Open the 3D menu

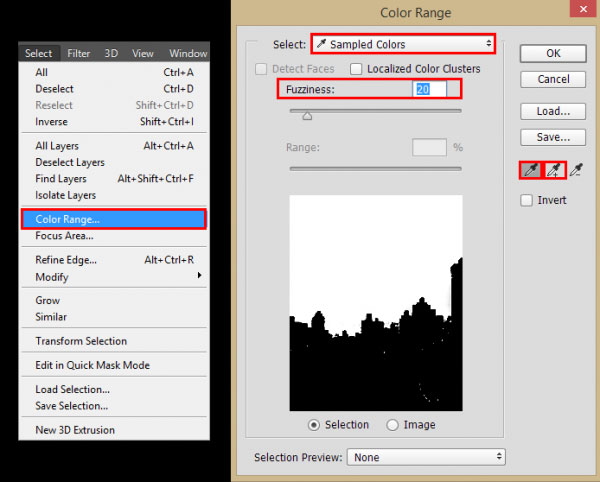pyautogui.click(x=111, y=53)
